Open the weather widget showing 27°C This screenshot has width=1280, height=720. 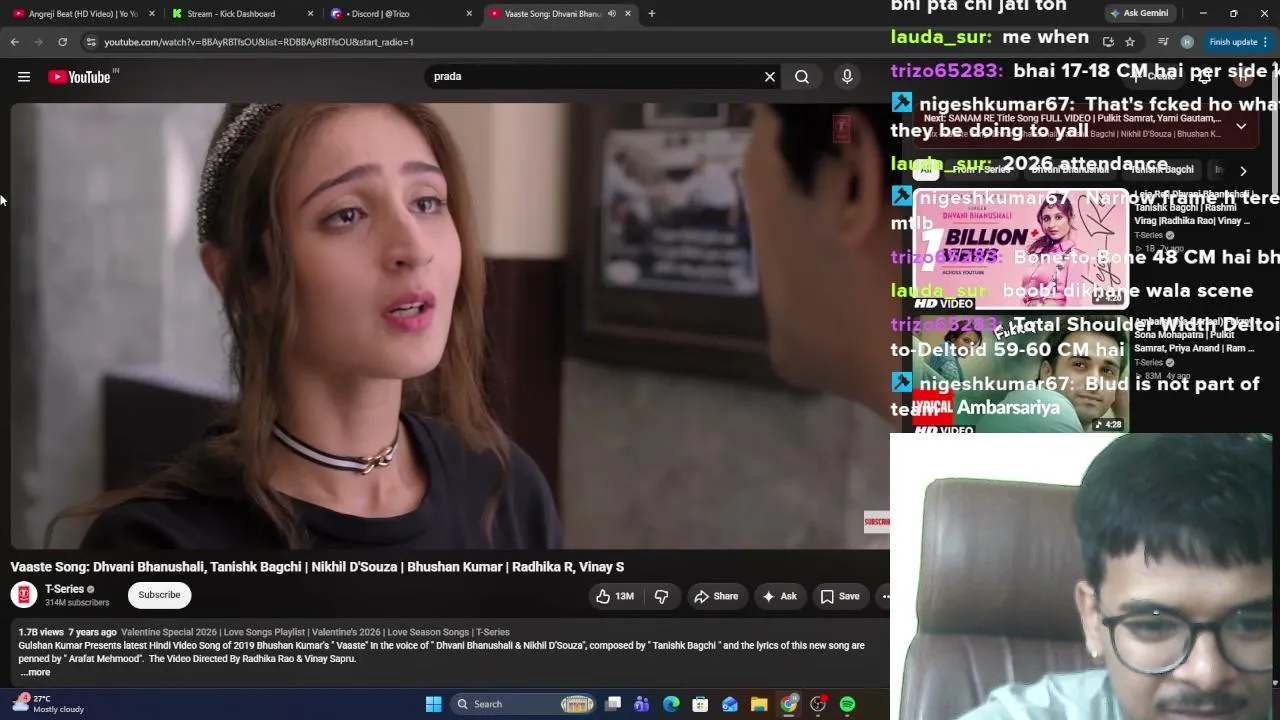coord(47,704)
